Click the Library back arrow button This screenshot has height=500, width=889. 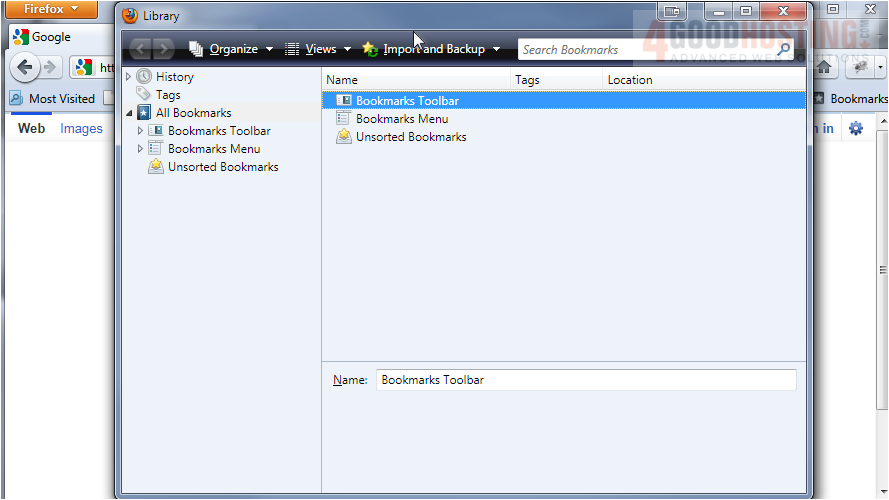pyautogui.click(x=139, y=49)
